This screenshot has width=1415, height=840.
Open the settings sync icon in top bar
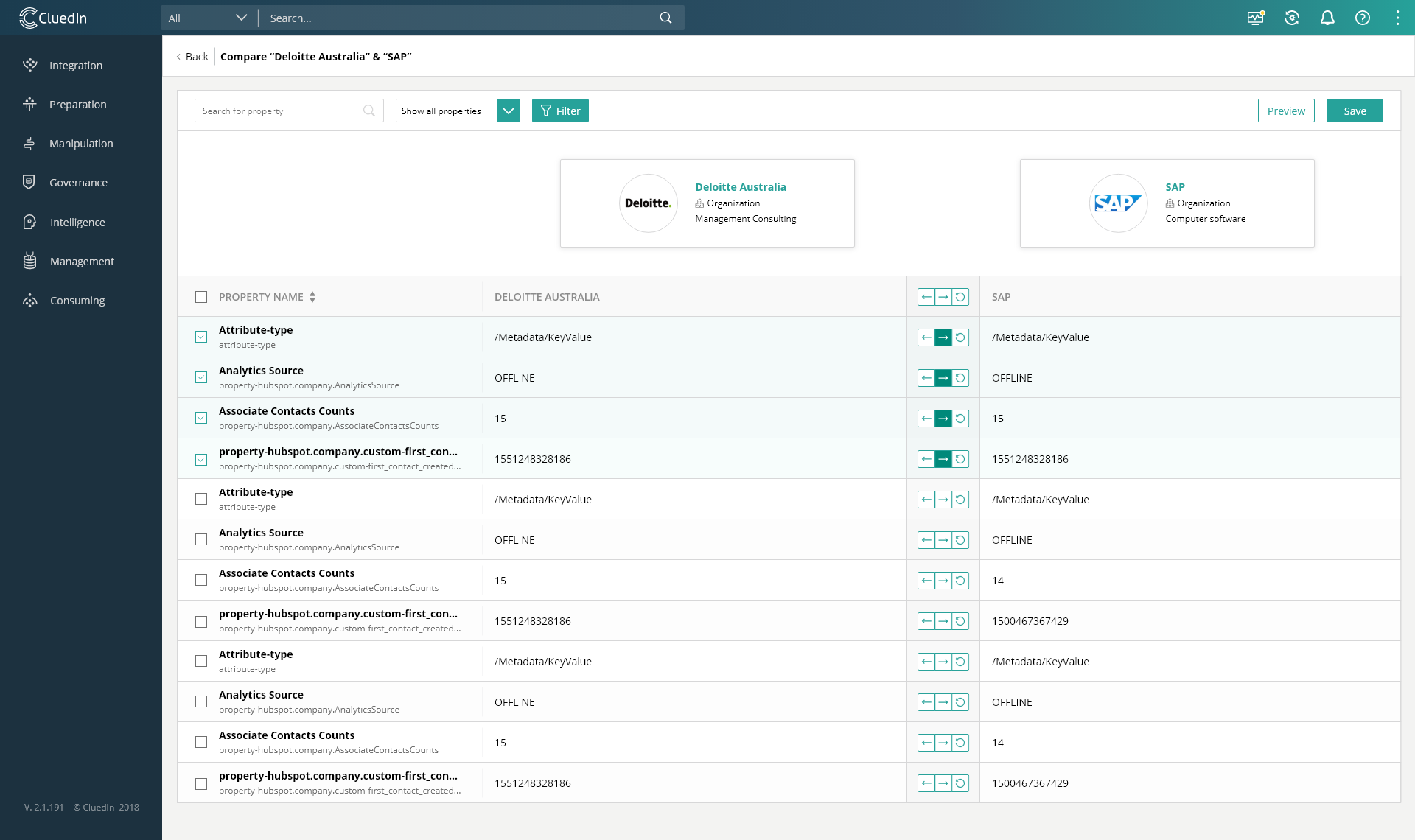tap(1291, 18)
